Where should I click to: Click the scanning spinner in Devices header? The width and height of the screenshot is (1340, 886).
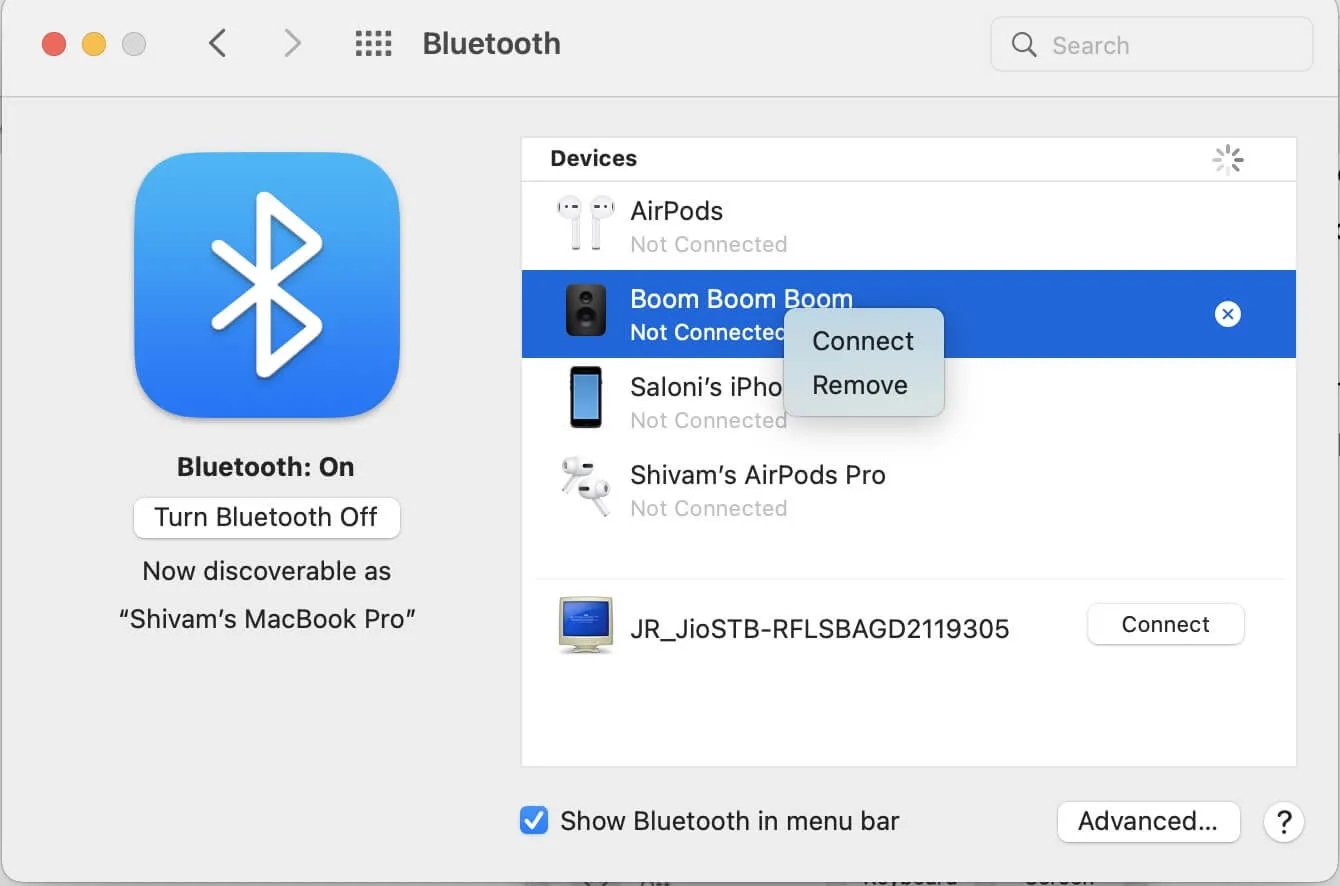coord(1227,159)
